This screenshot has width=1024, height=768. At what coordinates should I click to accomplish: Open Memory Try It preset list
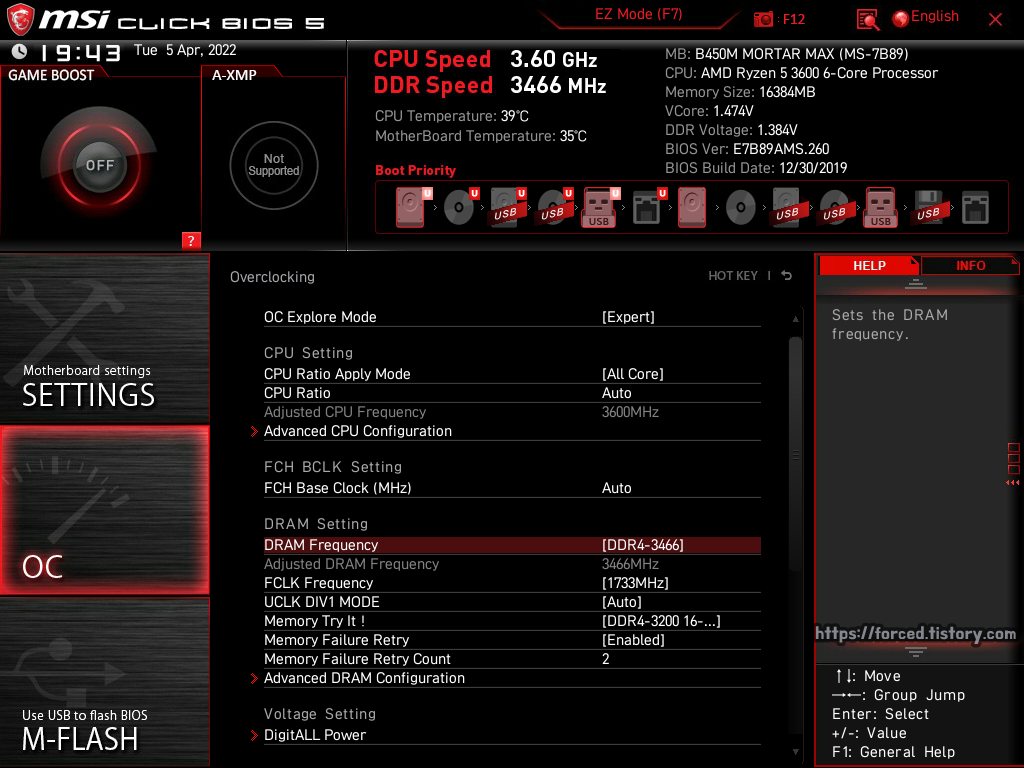point(512,621)
